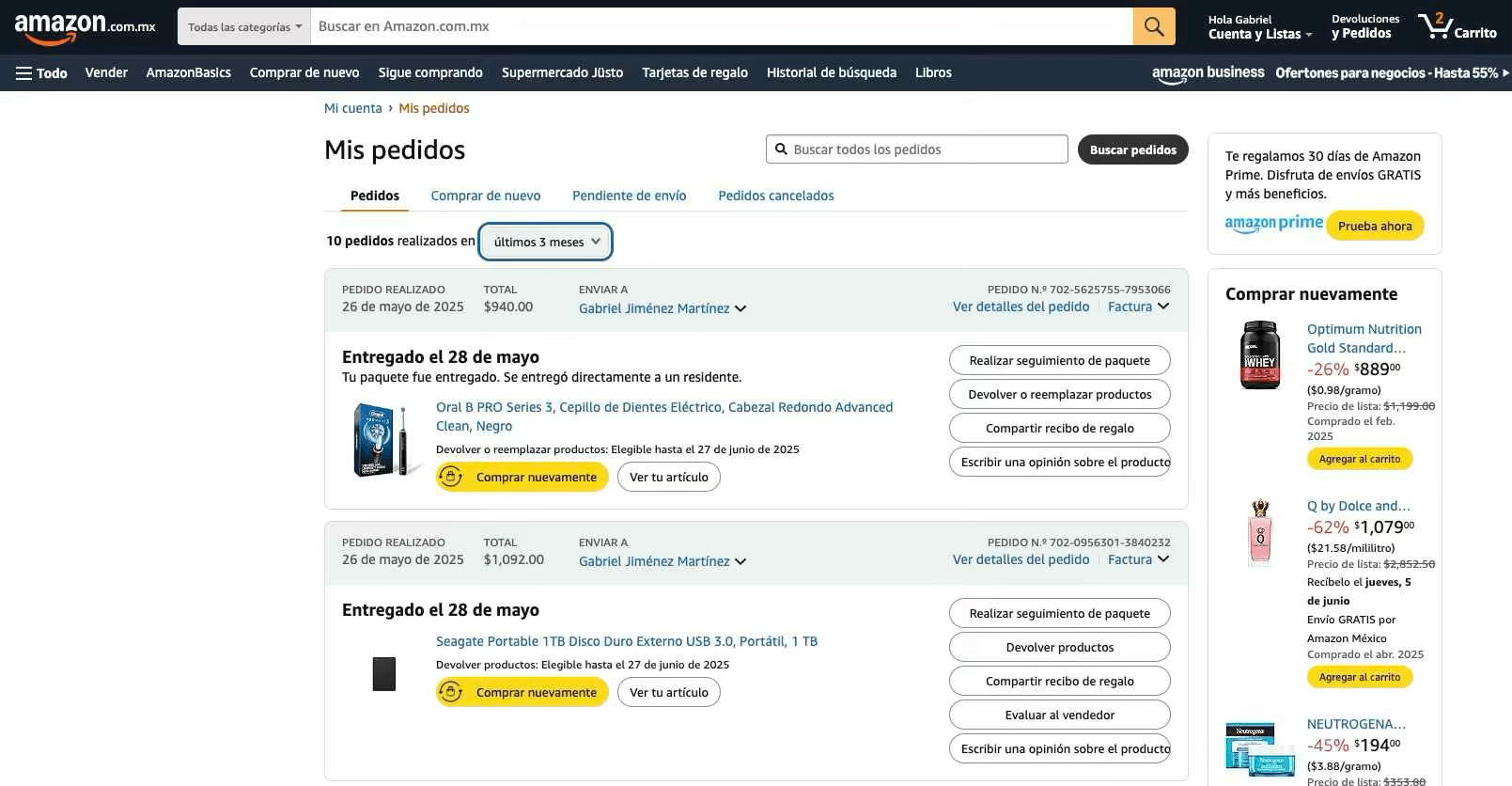Open the Todas las categorías dropdown
Viewport: 1512px width, 786px height.
click(x=244, y=26)
